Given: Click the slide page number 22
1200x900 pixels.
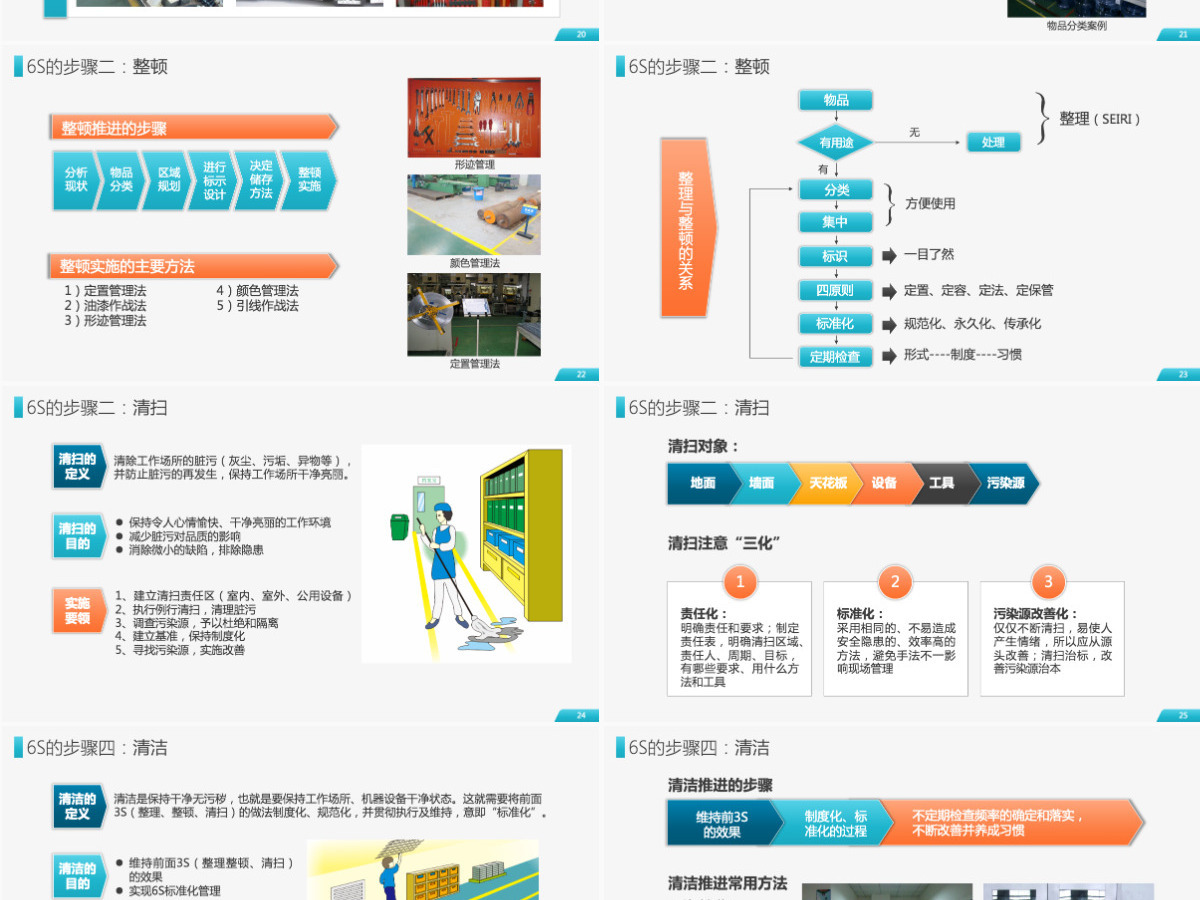Looking at the screenshot, I should click(x=582, y=376).
